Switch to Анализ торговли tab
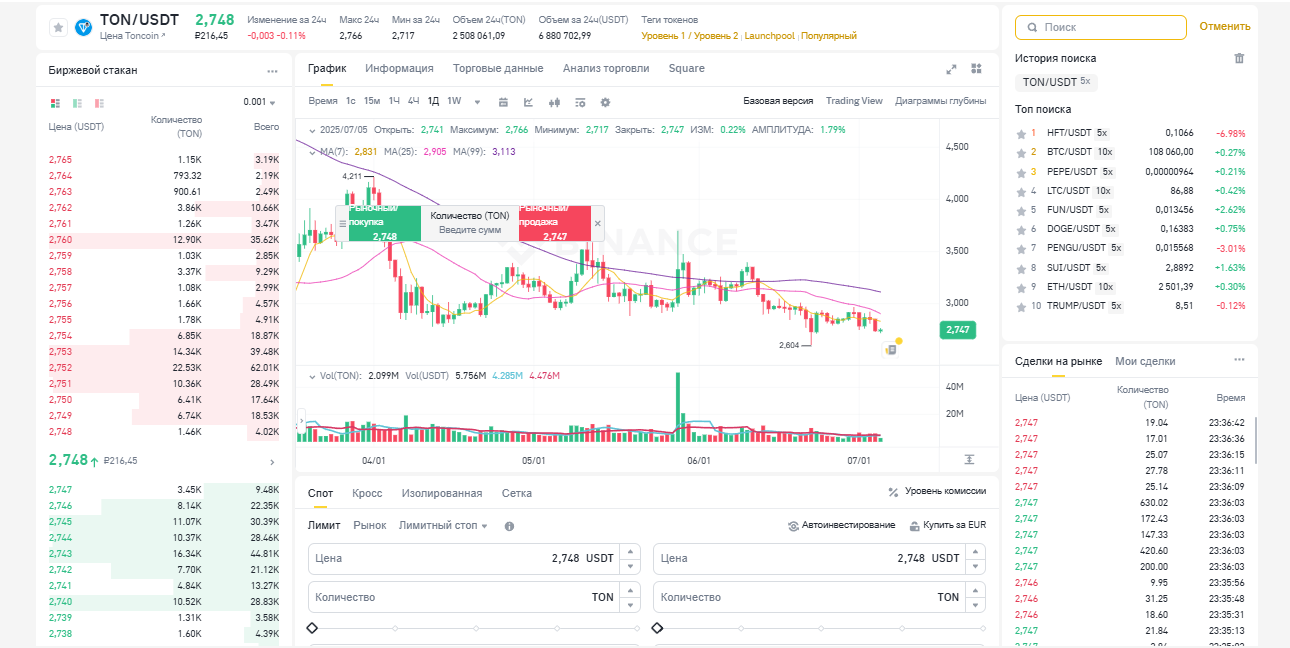 click(606, 69)
